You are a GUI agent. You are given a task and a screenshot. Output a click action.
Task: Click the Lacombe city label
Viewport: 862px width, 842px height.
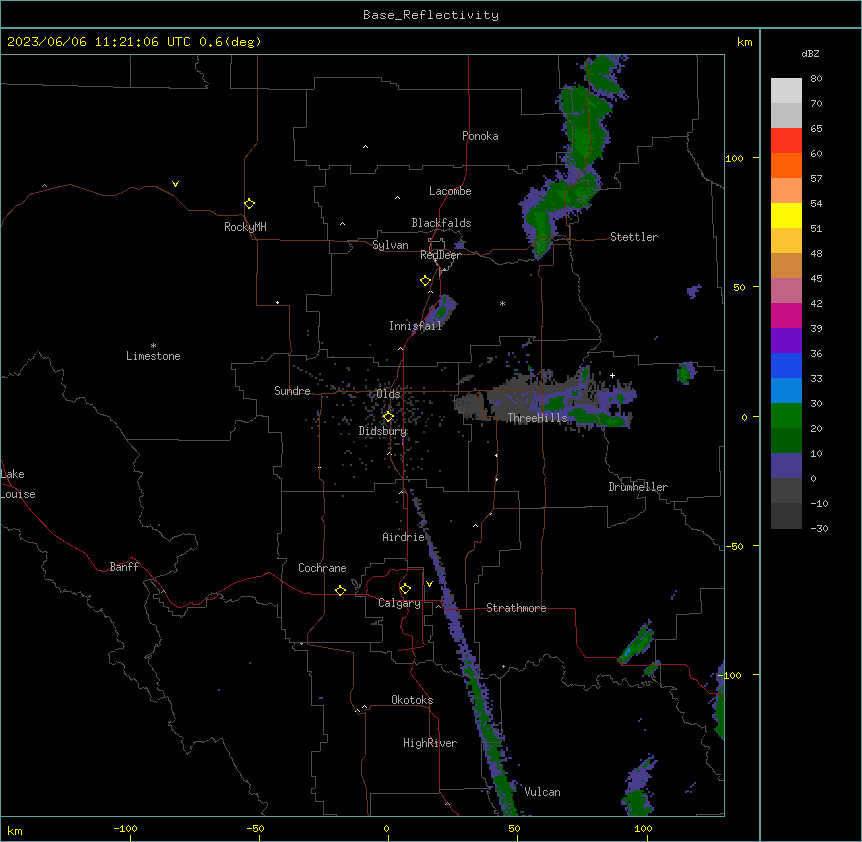[450, 191]
